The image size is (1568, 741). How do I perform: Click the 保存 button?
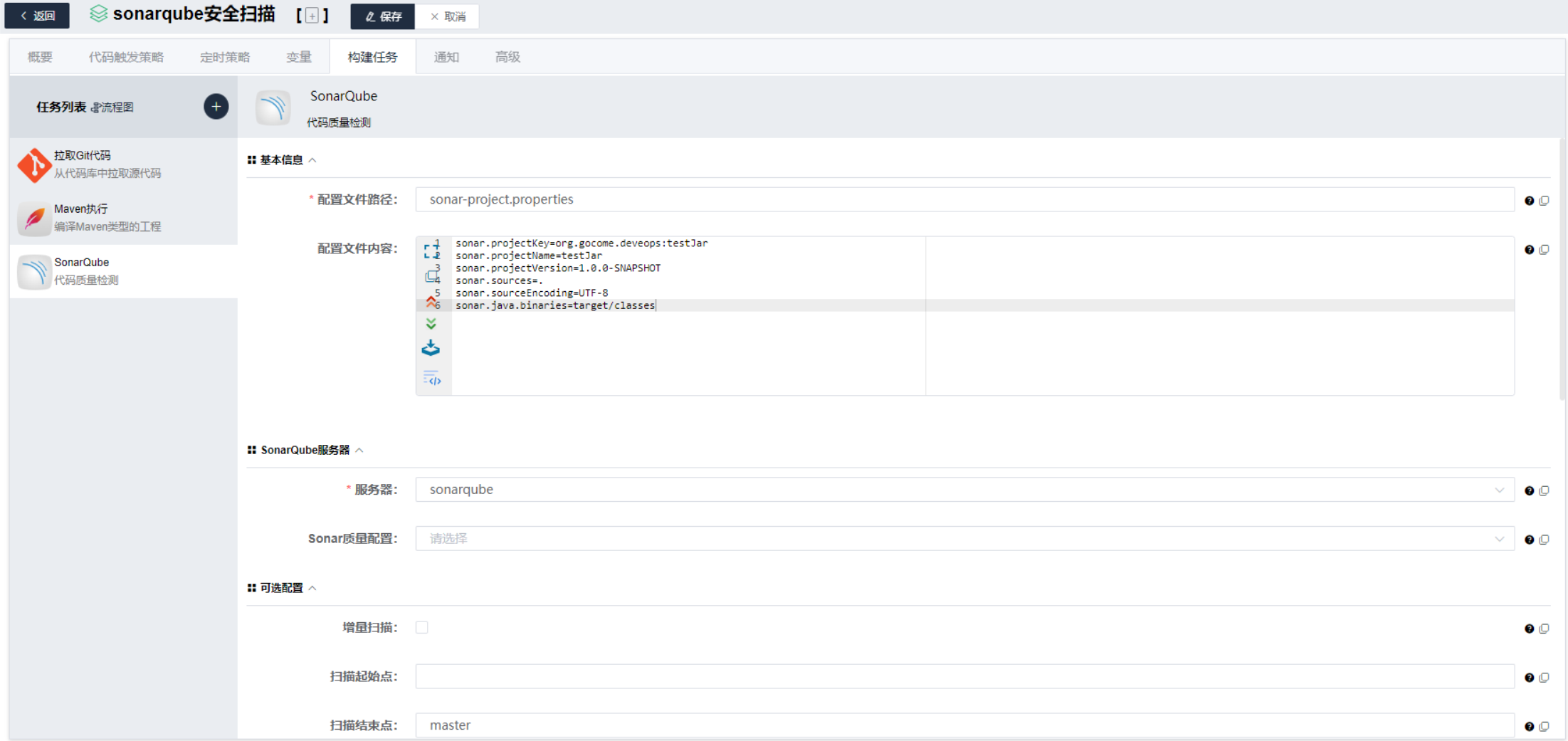382,16
